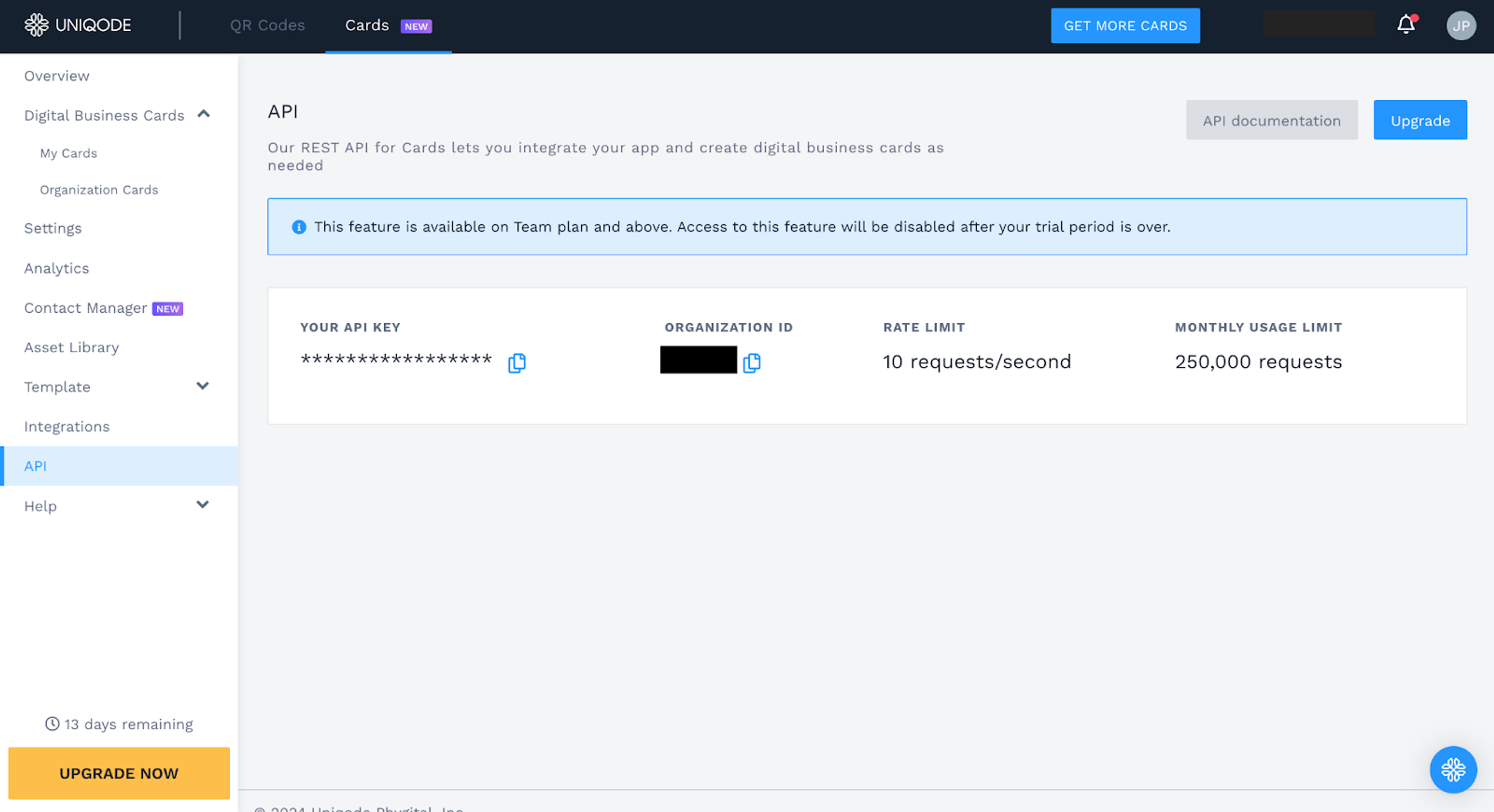This screenshot has width=1494, height=812.
Task: Open the API documentation
Action: tap(1271, 120)
